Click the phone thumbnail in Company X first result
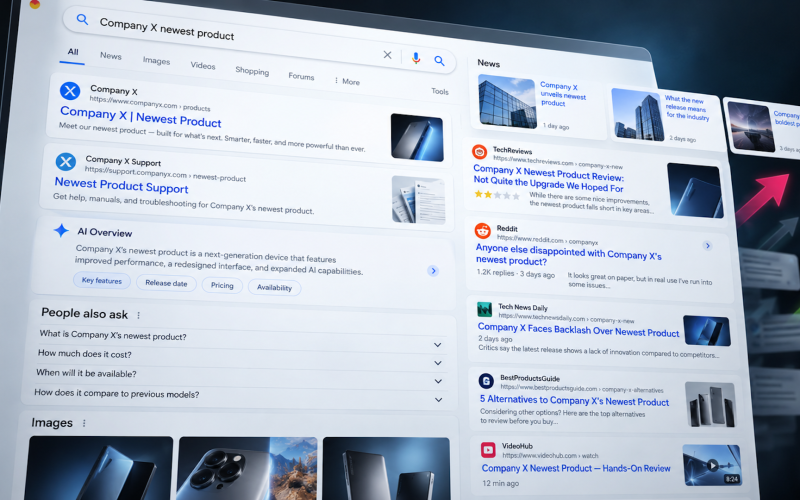The width and height of the screenshot is (800, 500). (x=417, y=138)
